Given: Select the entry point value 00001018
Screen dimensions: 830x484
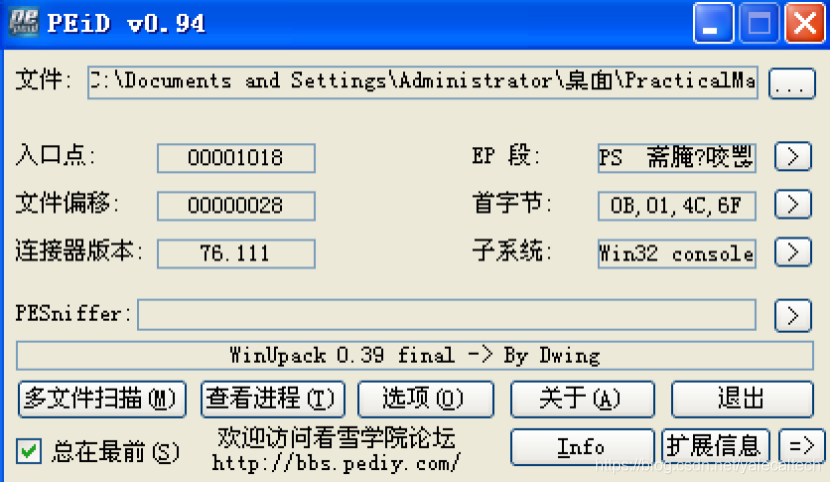Looking at the screenshot, I should [236, 158].
